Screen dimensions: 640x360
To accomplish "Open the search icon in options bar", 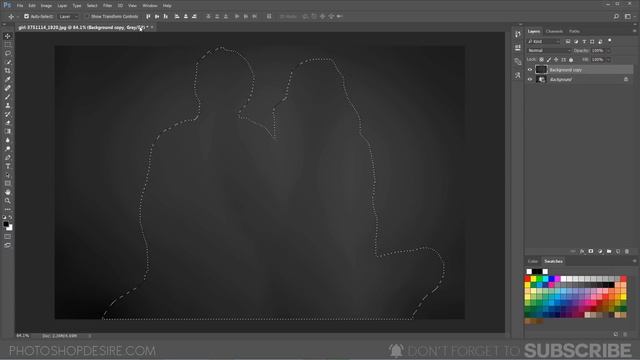I will tap(616, 16).
